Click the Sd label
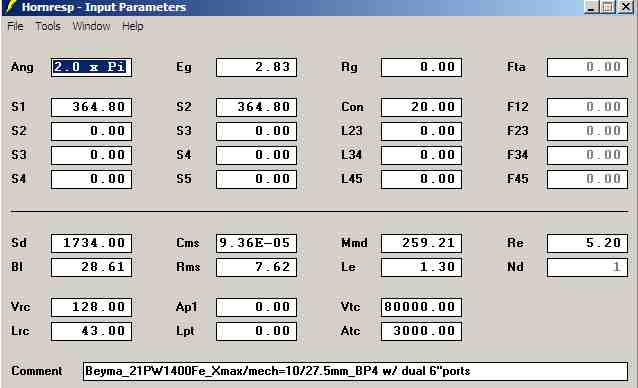This screenshot has height=388, width=638. click(19, 243)
